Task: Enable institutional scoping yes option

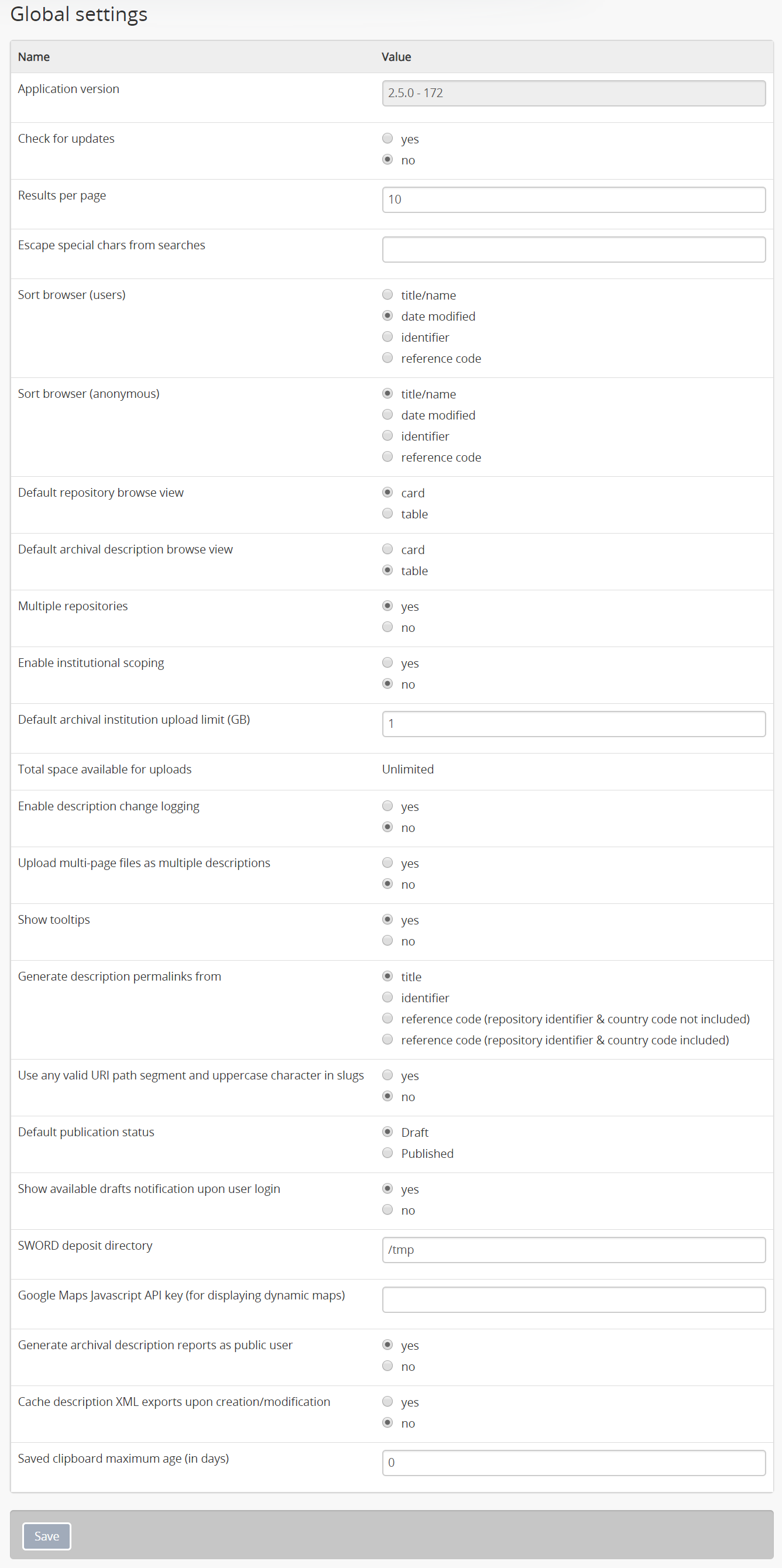Action: pyautogui.click(x=387, y=662)
